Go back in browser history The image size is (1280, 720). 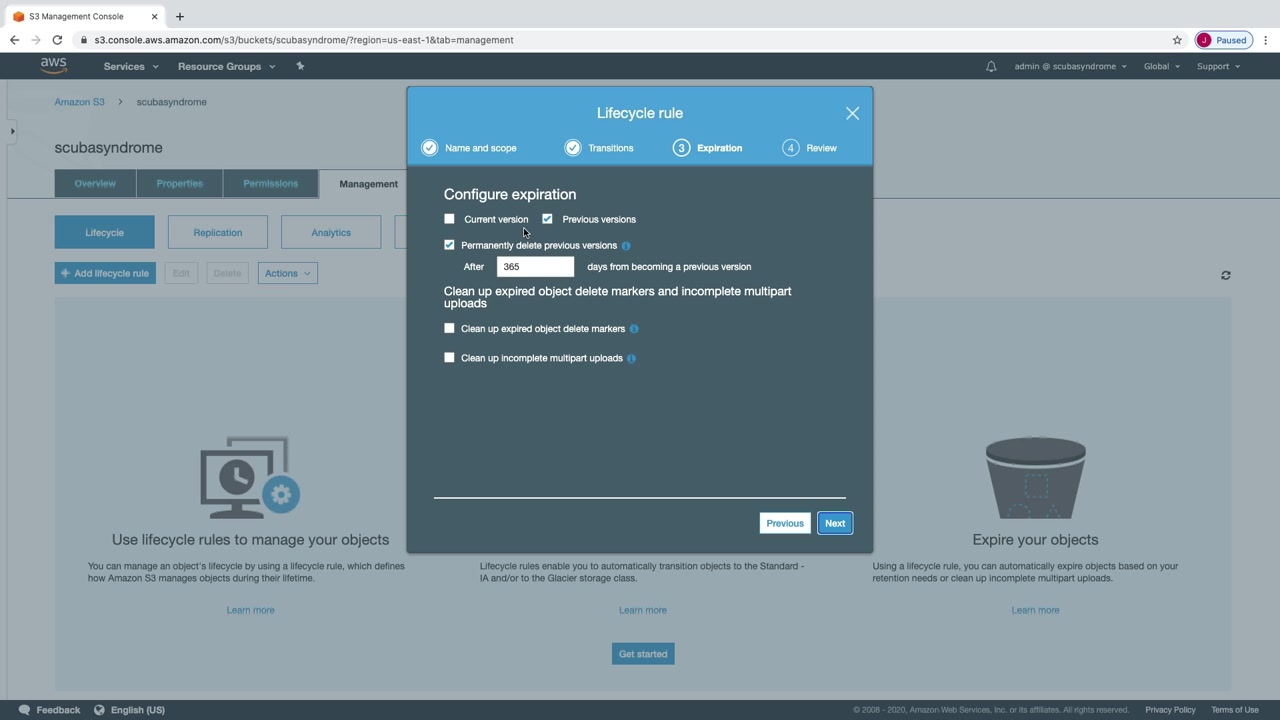point(14,40)
